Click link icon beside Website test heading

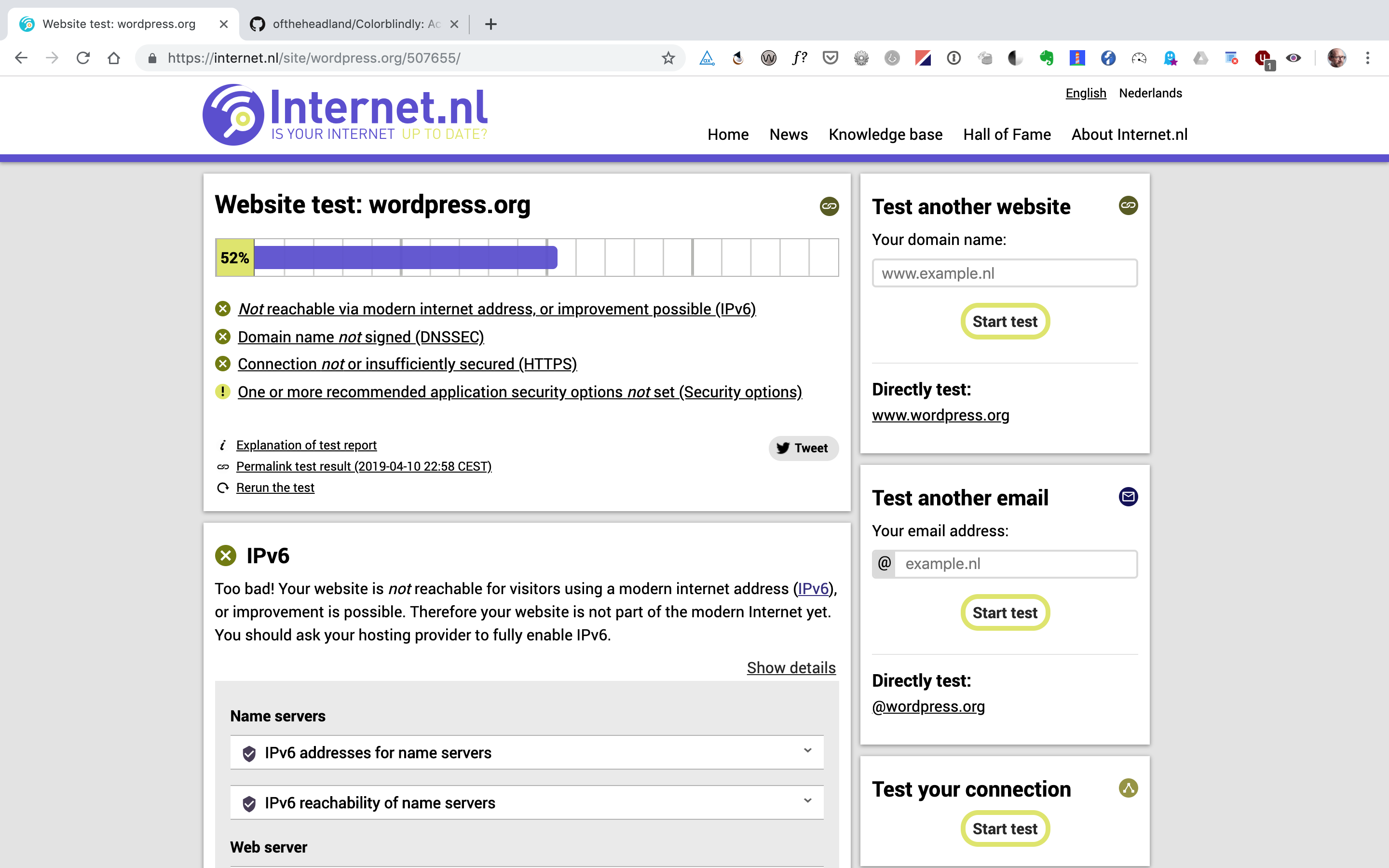pyautogui.click(x=829, y=206)
